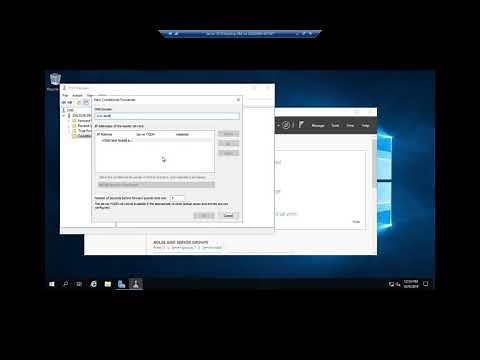Screen dimensions: 480x360
Task: Click the taskbar clock and date
Action: 411,284
